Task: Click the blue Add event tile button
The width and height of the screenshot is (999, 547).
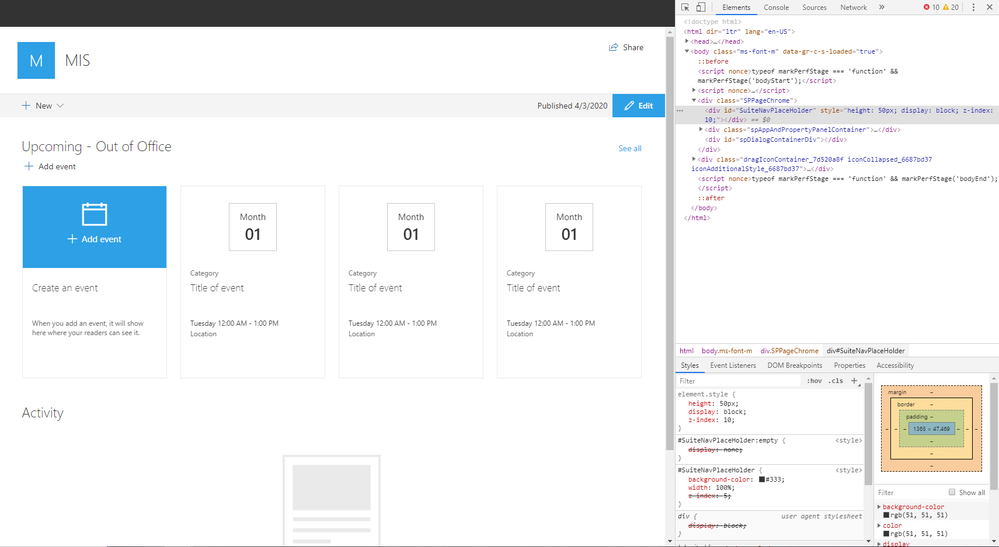Action: tap(94, 227)
